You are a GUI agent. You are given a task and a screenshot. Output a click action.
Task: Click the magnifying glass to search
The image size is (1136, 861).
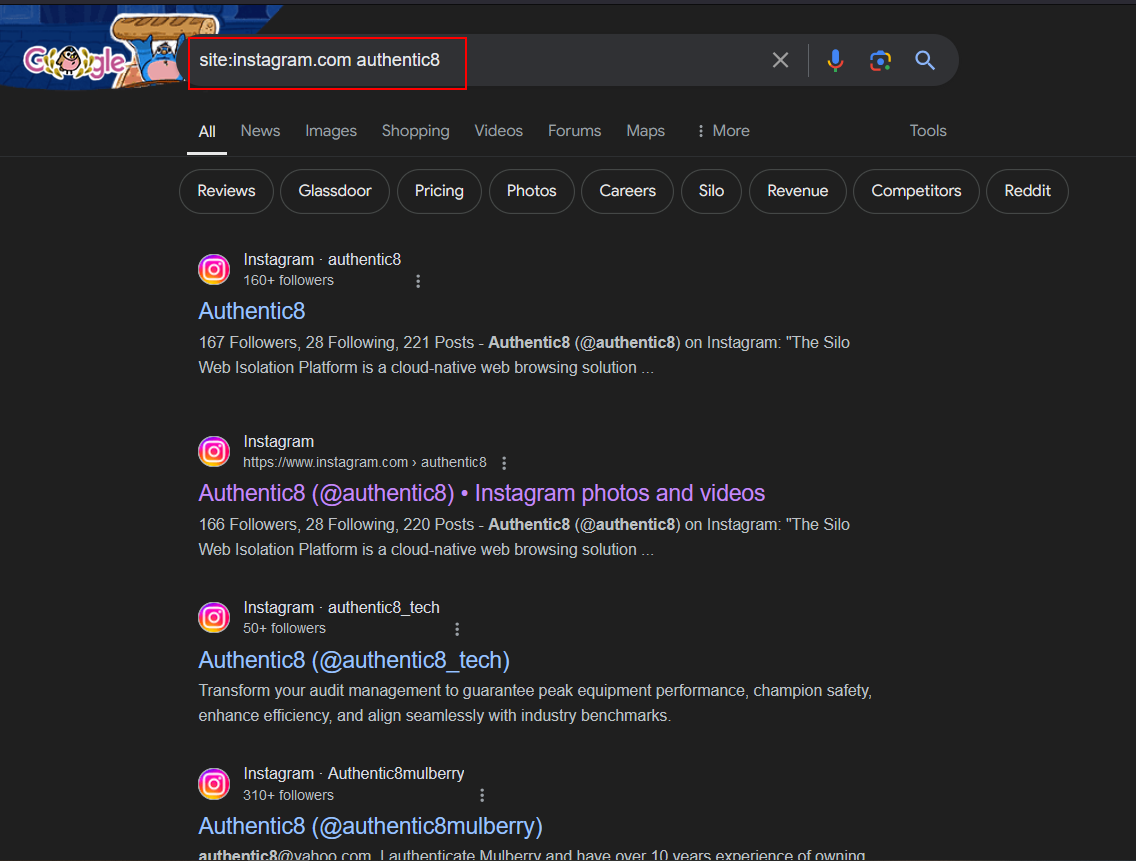(x=924, y=60)
